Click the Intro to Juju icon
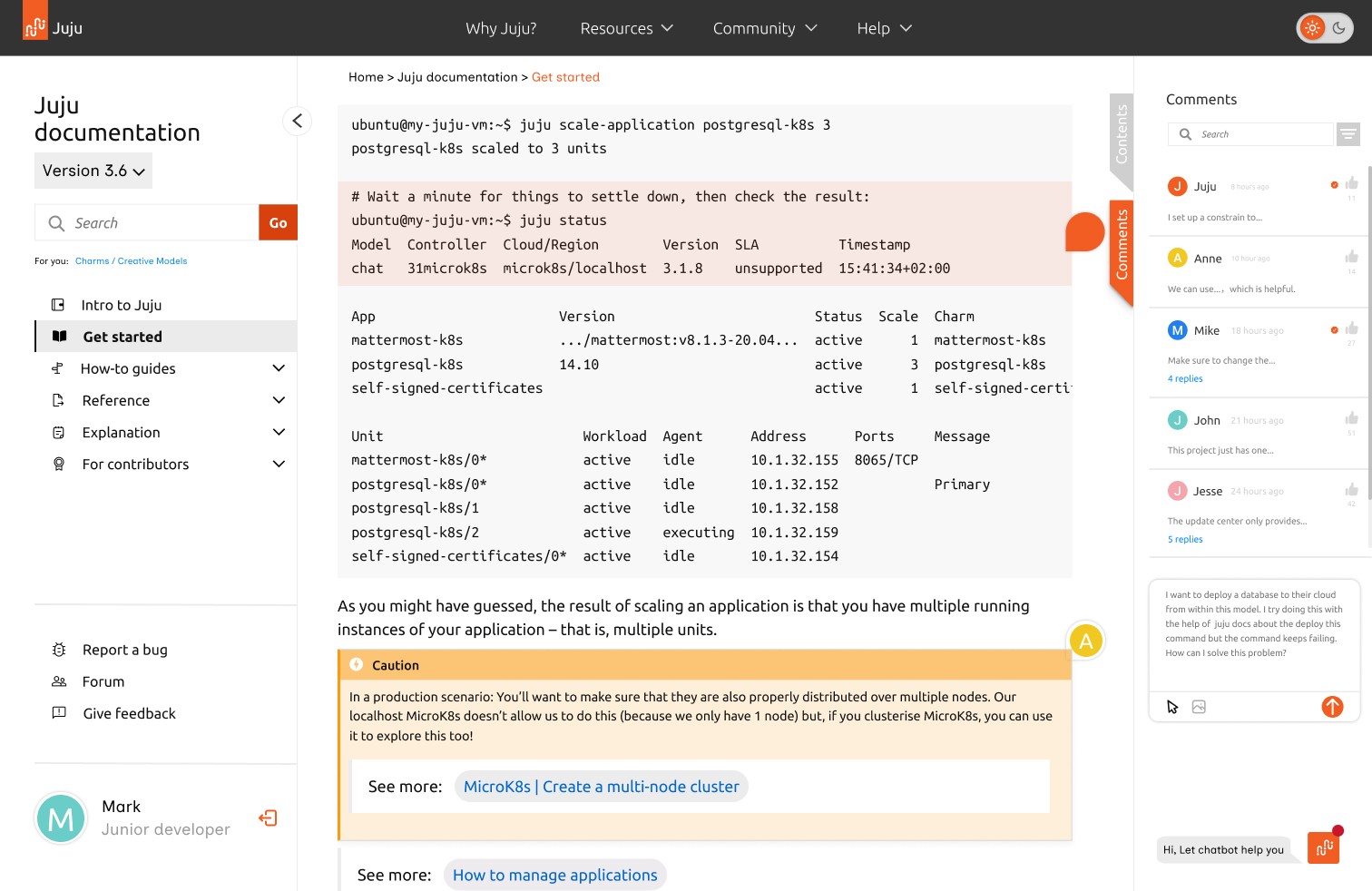 tap(58, 305)
